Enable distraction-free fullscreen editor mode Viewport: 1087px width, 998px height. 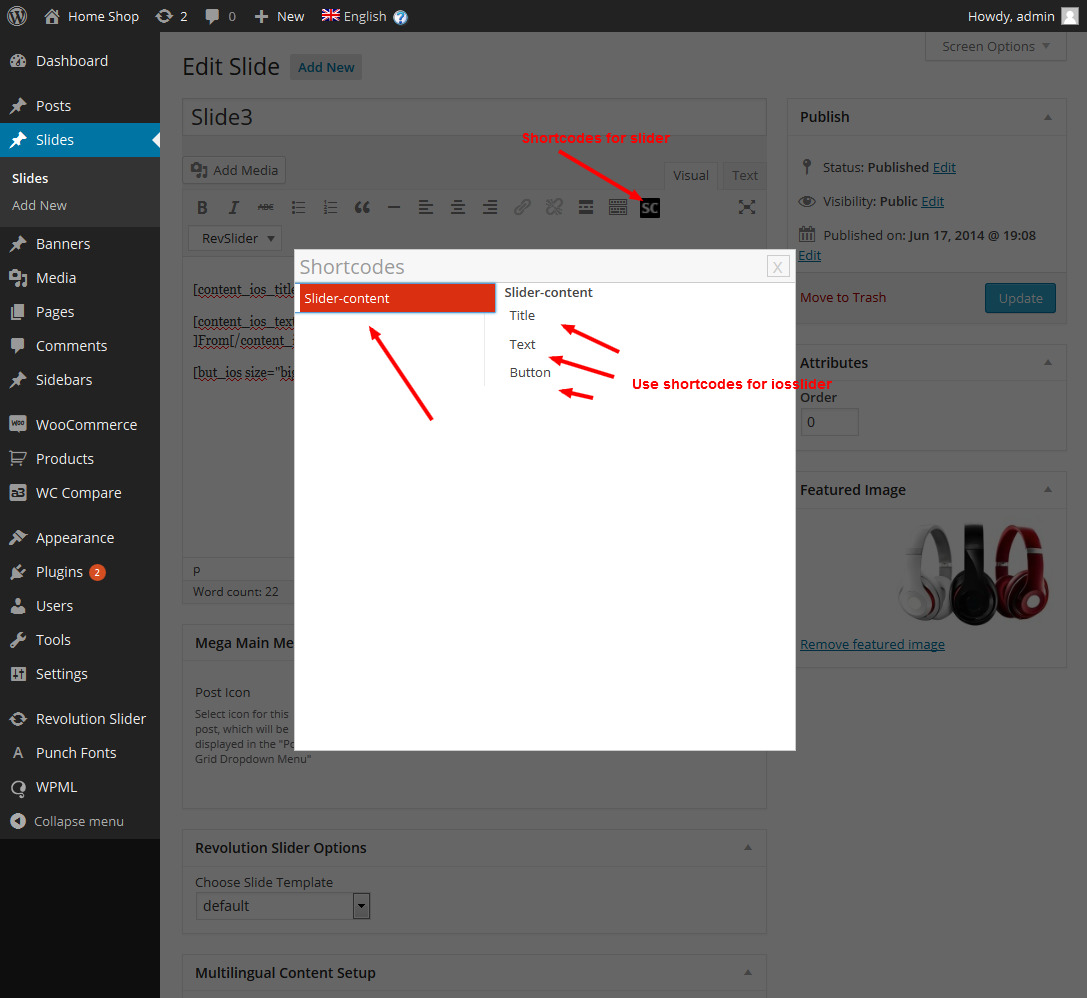[x=746, y=208]
